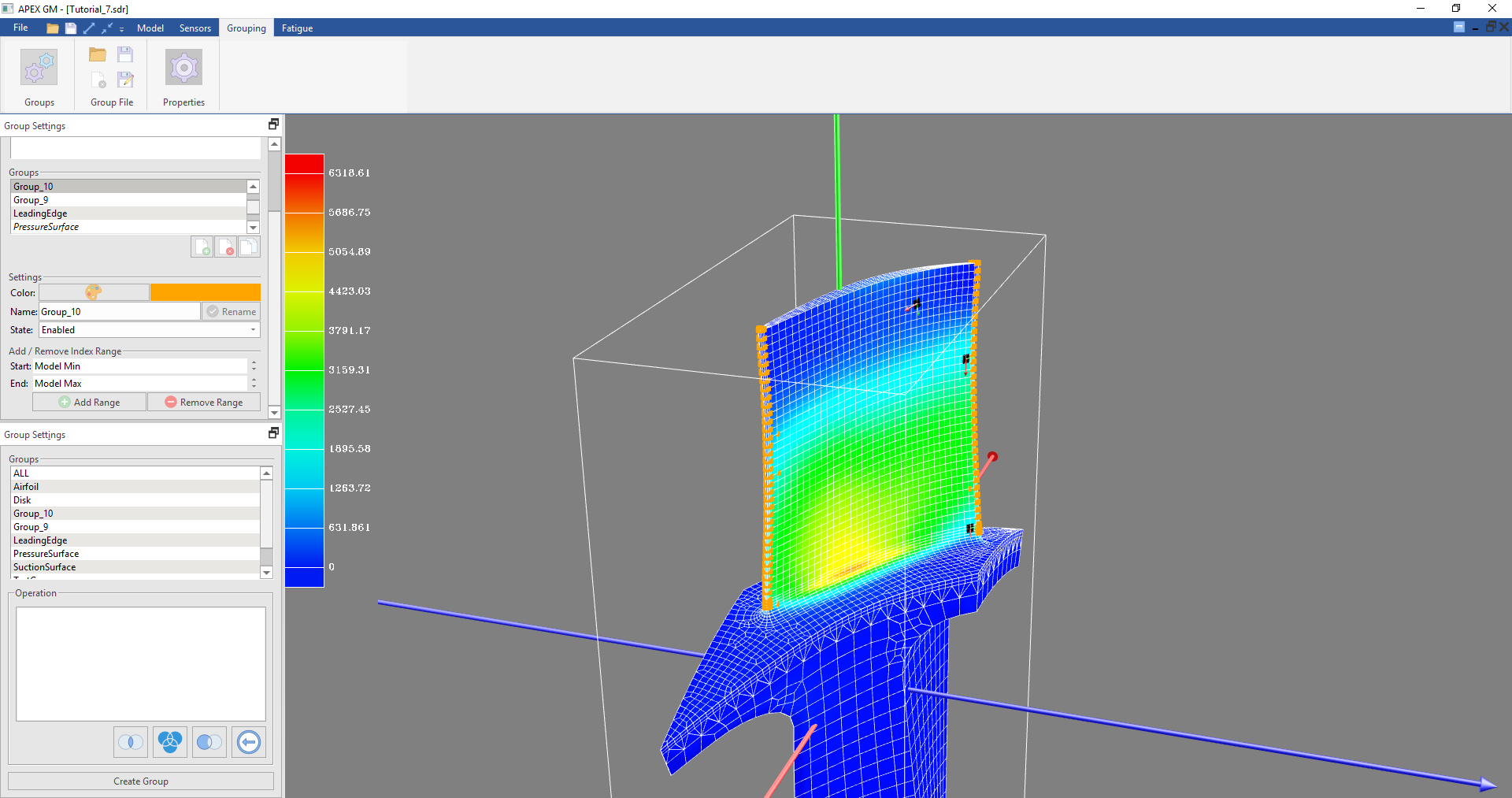This screenshot has height=798, width=1512.
Task: Open the State Enabled dropdown
Action: click(150, 330)
